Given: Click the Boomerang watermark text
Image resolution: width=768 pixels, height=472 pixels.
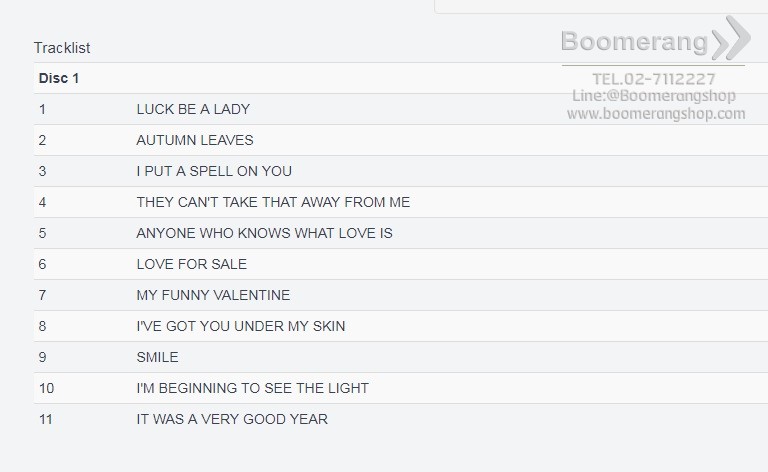Looking at the screenshot, I should coord(634,41).
